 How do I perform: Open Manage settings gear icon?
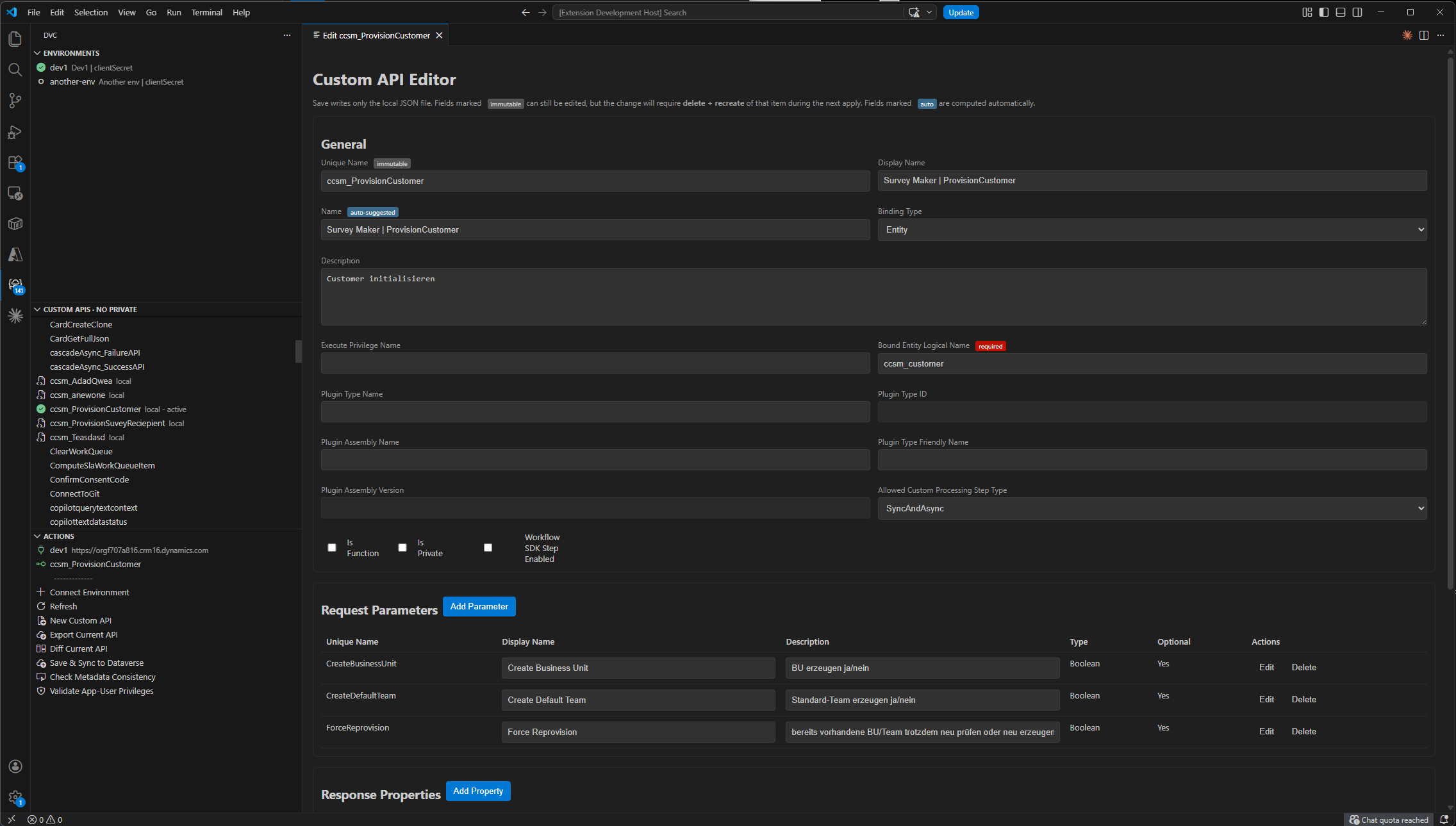click(15, 797)
